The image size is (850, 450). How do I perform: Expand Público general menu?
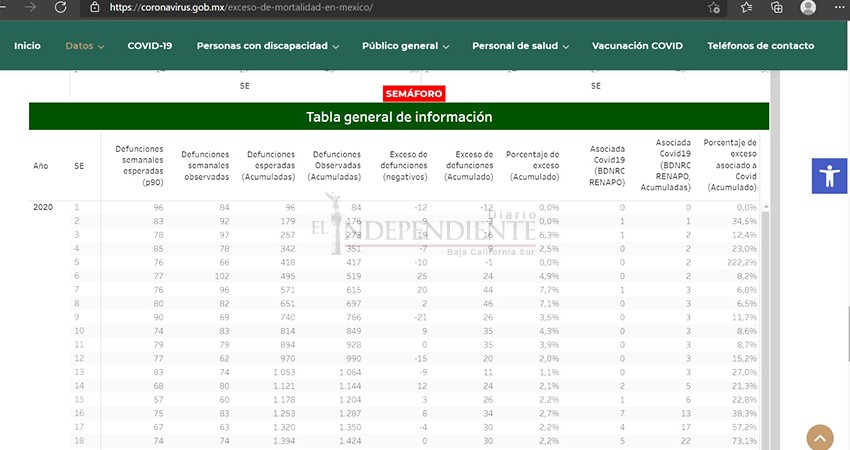[x=405, y=46]
